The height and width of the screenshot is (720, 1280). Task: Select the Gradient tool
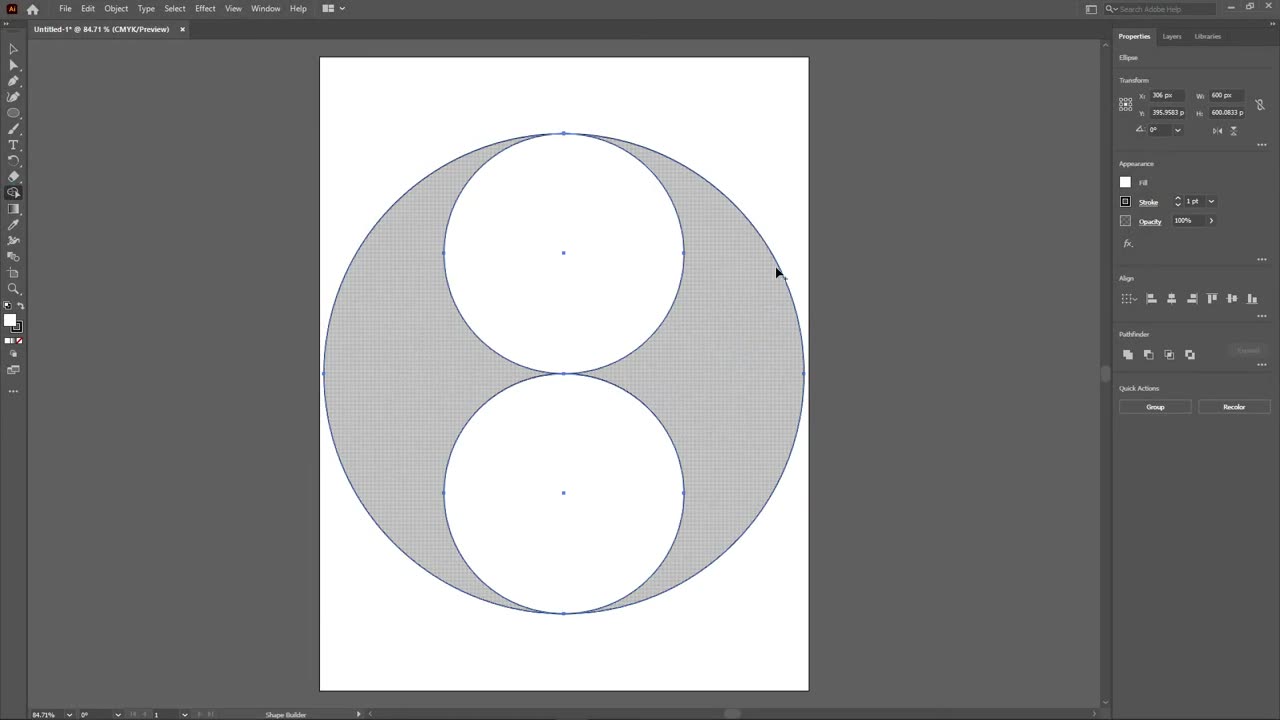point(13,208)
